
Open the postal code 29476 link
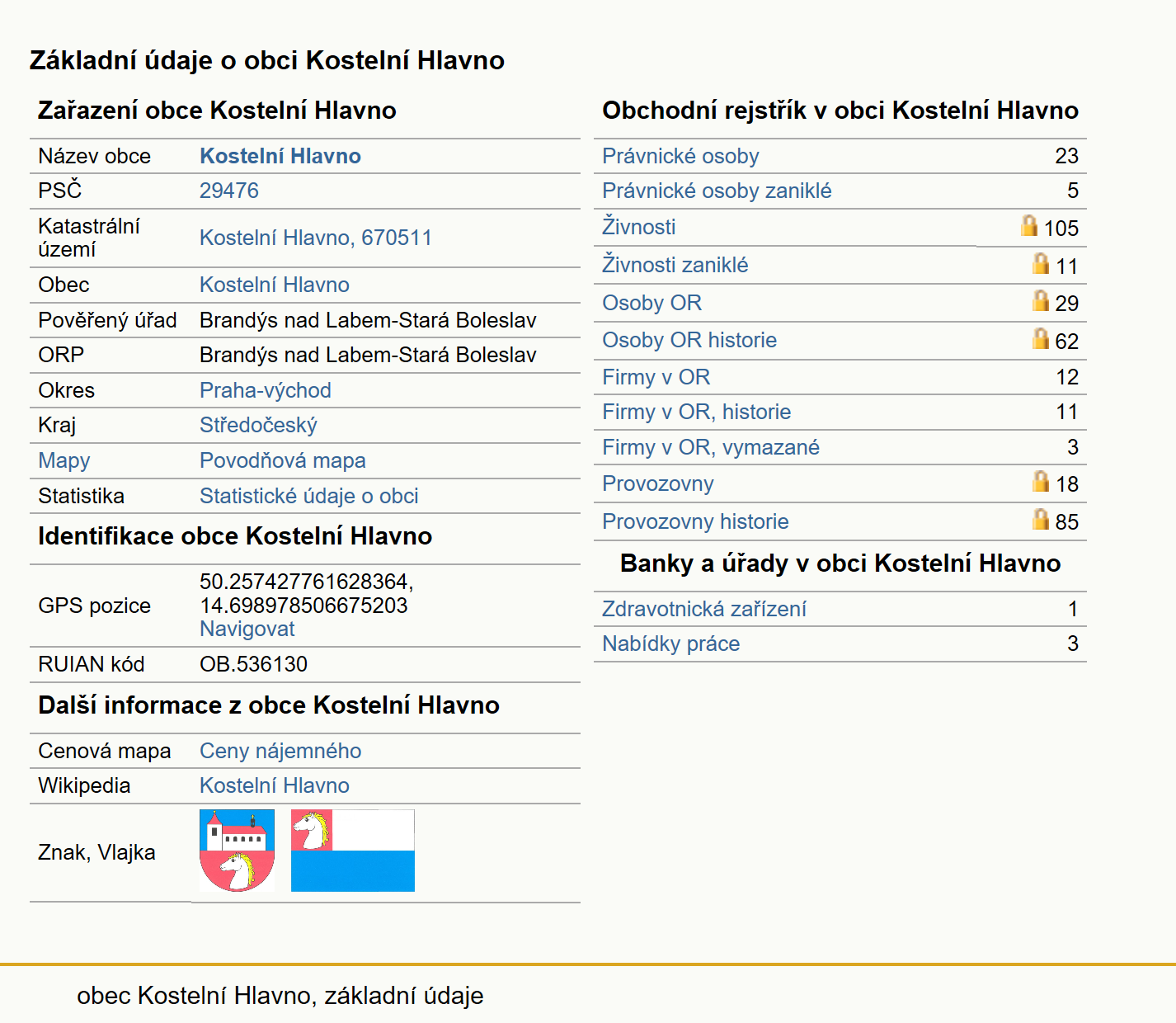coord(229,191)
